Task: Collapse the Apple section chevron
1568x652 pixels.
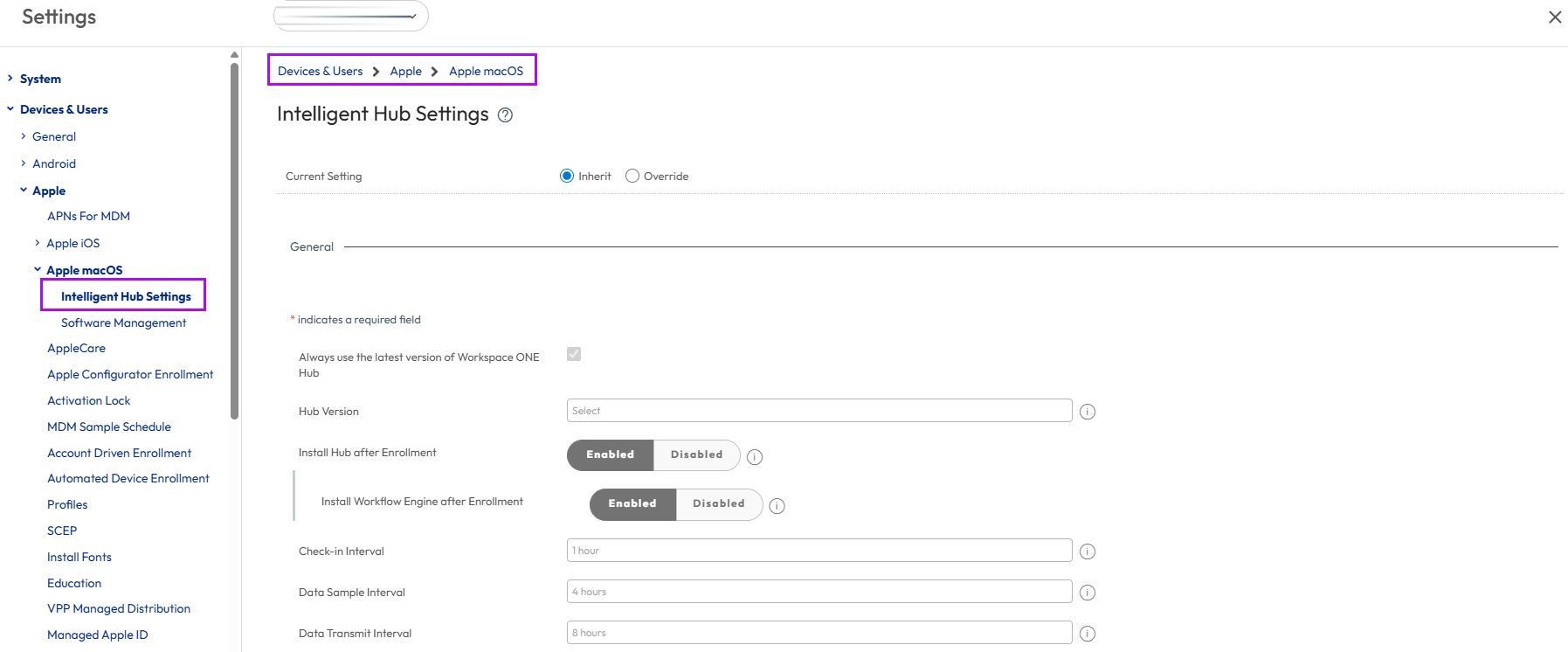Action: 24,191
